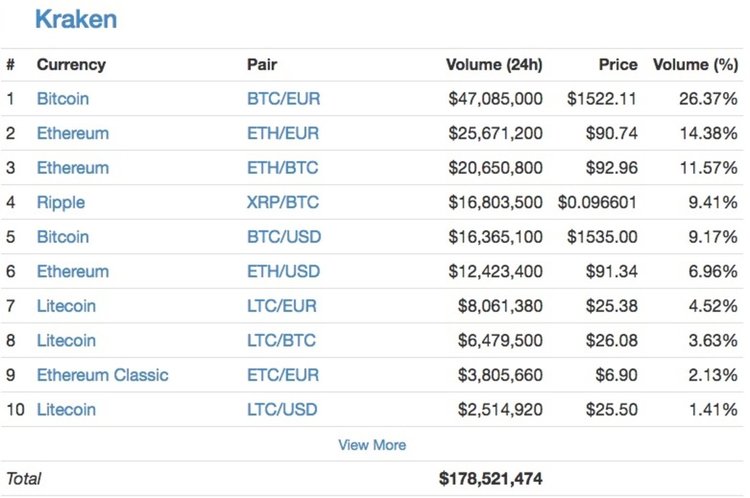This screenshot has width=750, height=498.
Task: Open the XRP/BTC pair link
Action: coord(283,202)
